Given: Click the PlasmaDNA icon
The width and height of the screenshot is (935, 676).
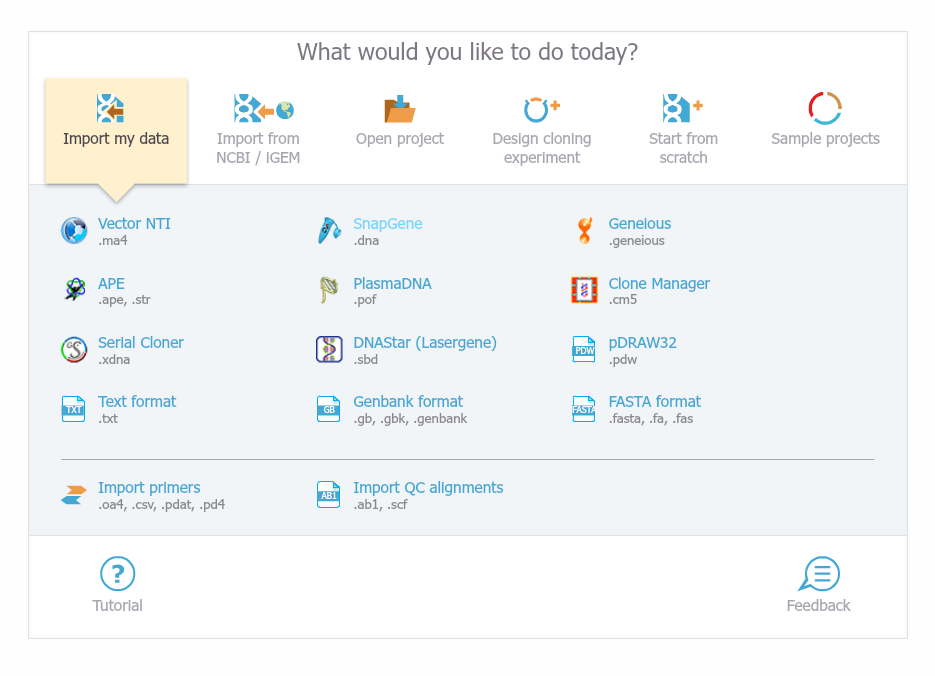Looking at the screenshot, I should pos(329,290).
